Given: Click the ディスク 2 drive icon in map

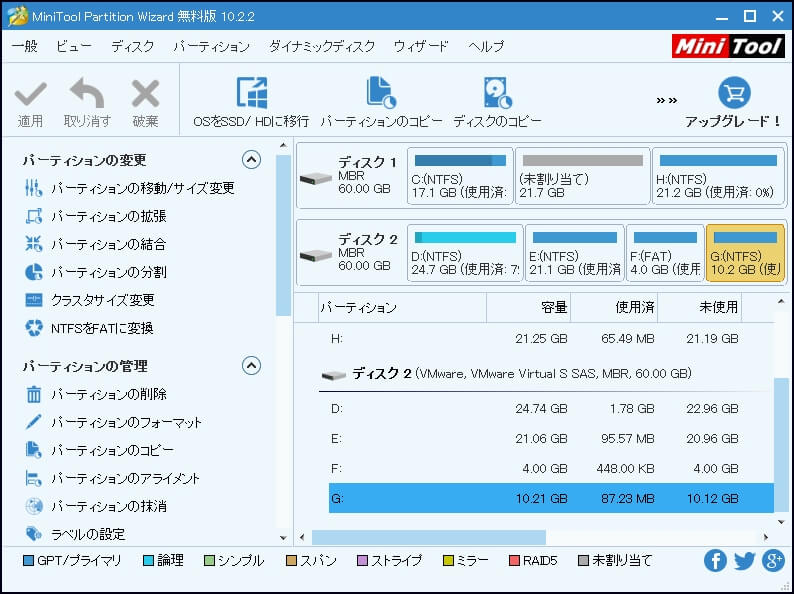Looking at the screenshot, I should click(315, 255).
